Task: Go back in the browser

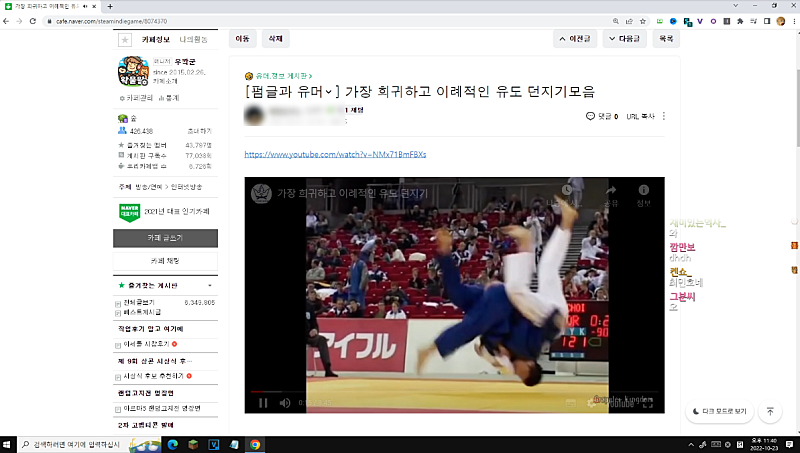Action: pos(6,21)
